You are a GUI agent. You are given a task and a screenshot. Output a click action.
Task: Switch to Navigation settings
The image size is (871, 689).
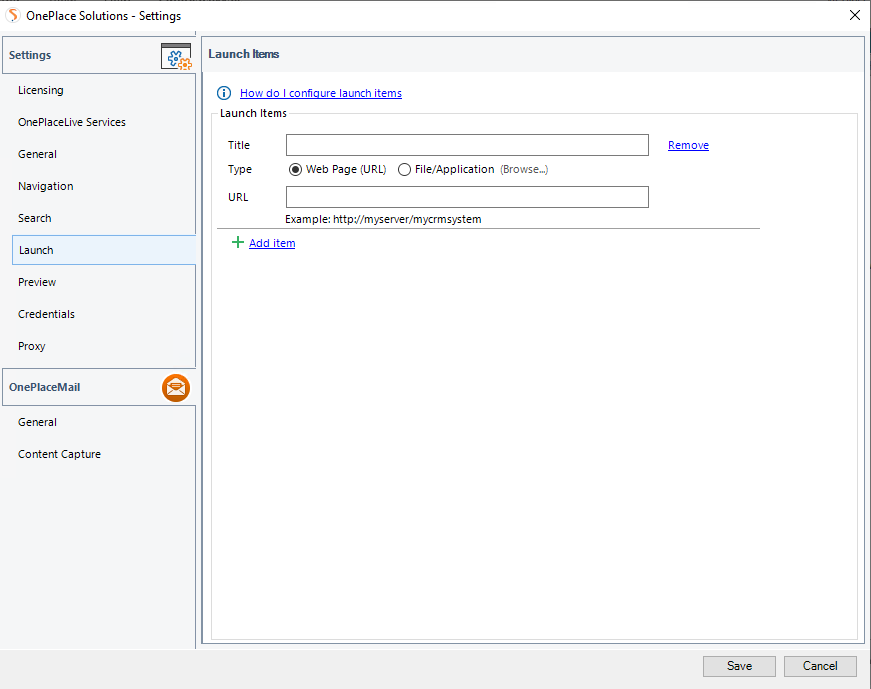(46, 186)
